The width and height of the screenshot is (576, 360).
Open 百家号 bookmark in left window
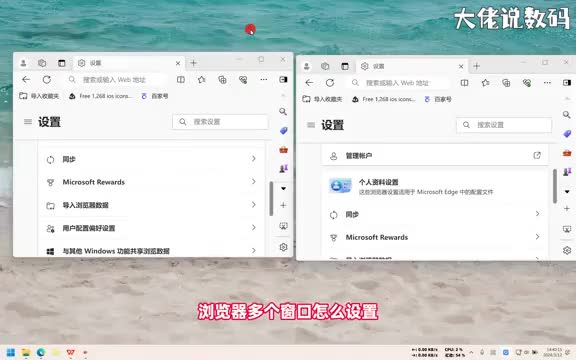click(155, 96)
